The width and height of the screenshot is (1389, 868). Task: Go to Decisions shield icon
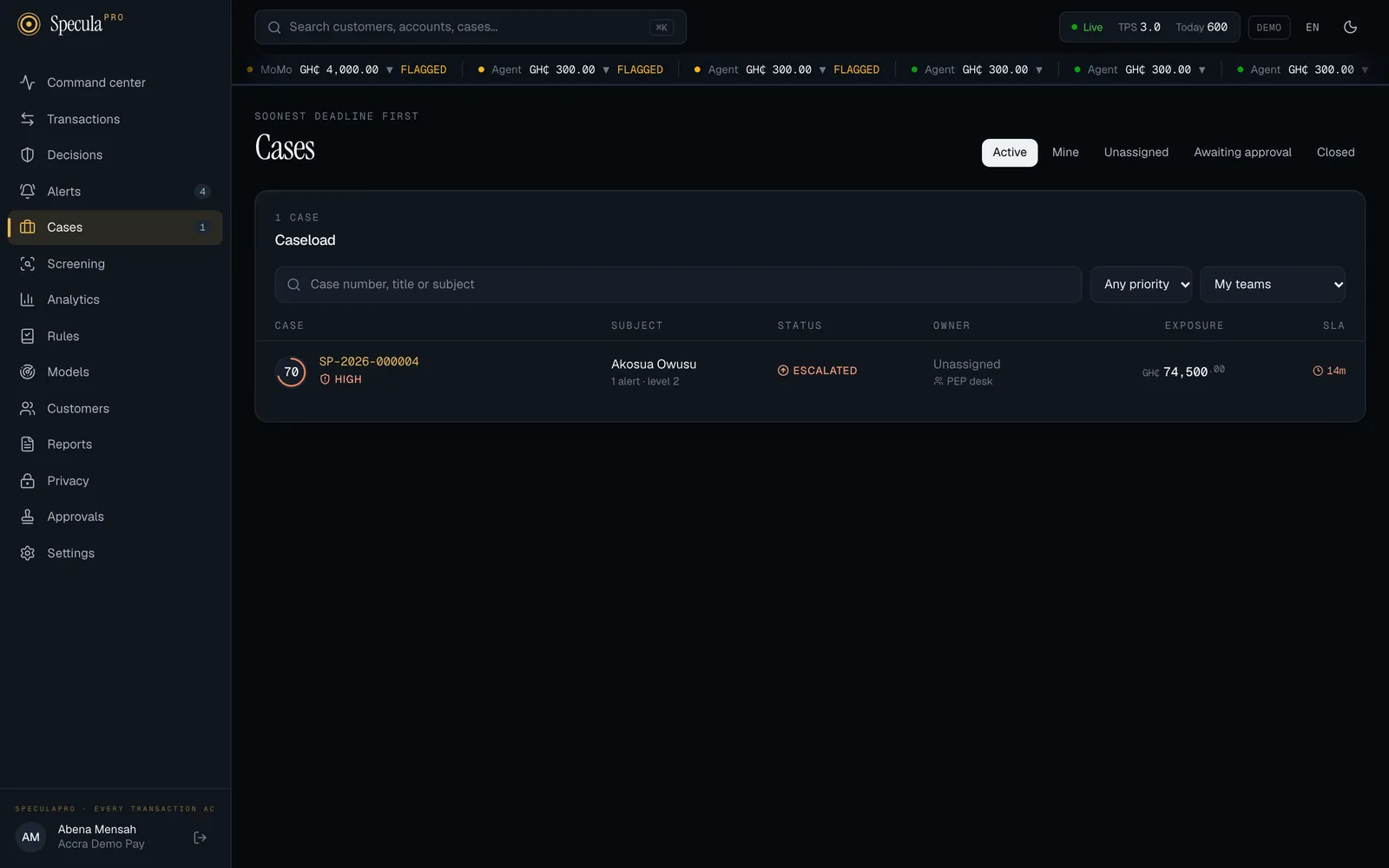click(28, 155)
